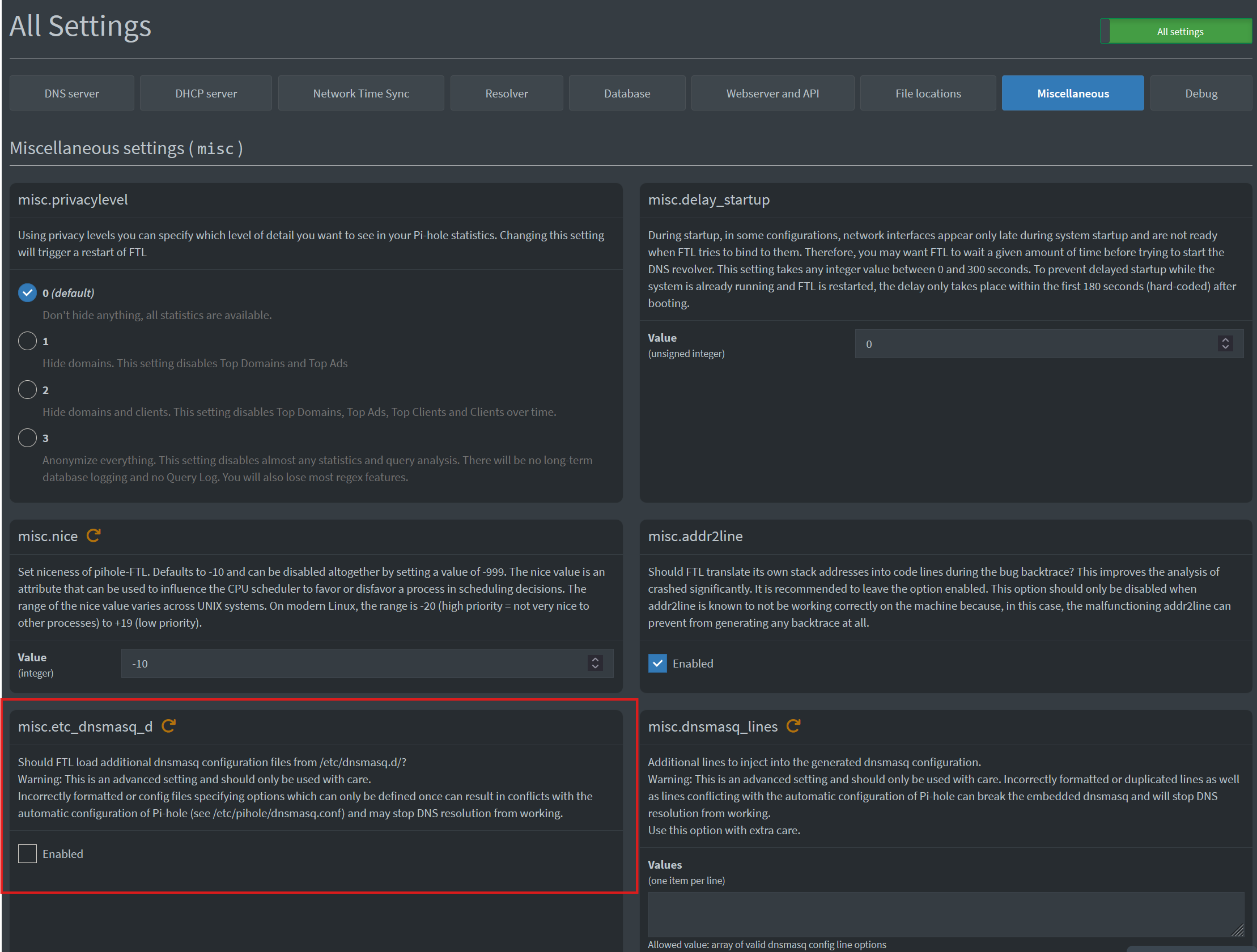Increment the misc.delay_startup value with stepper
The width and height of the screenshot is (1257, 952).
1225,340
